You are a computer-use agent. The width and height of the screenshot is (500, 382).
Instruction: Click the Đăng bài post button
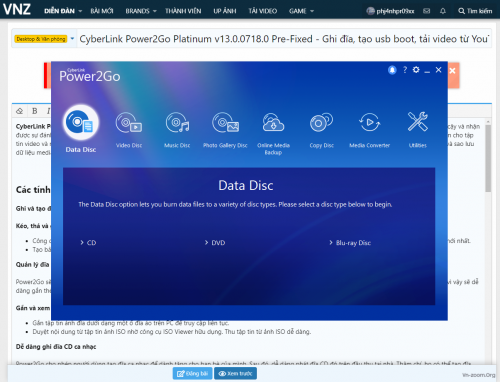click(192, 373)
